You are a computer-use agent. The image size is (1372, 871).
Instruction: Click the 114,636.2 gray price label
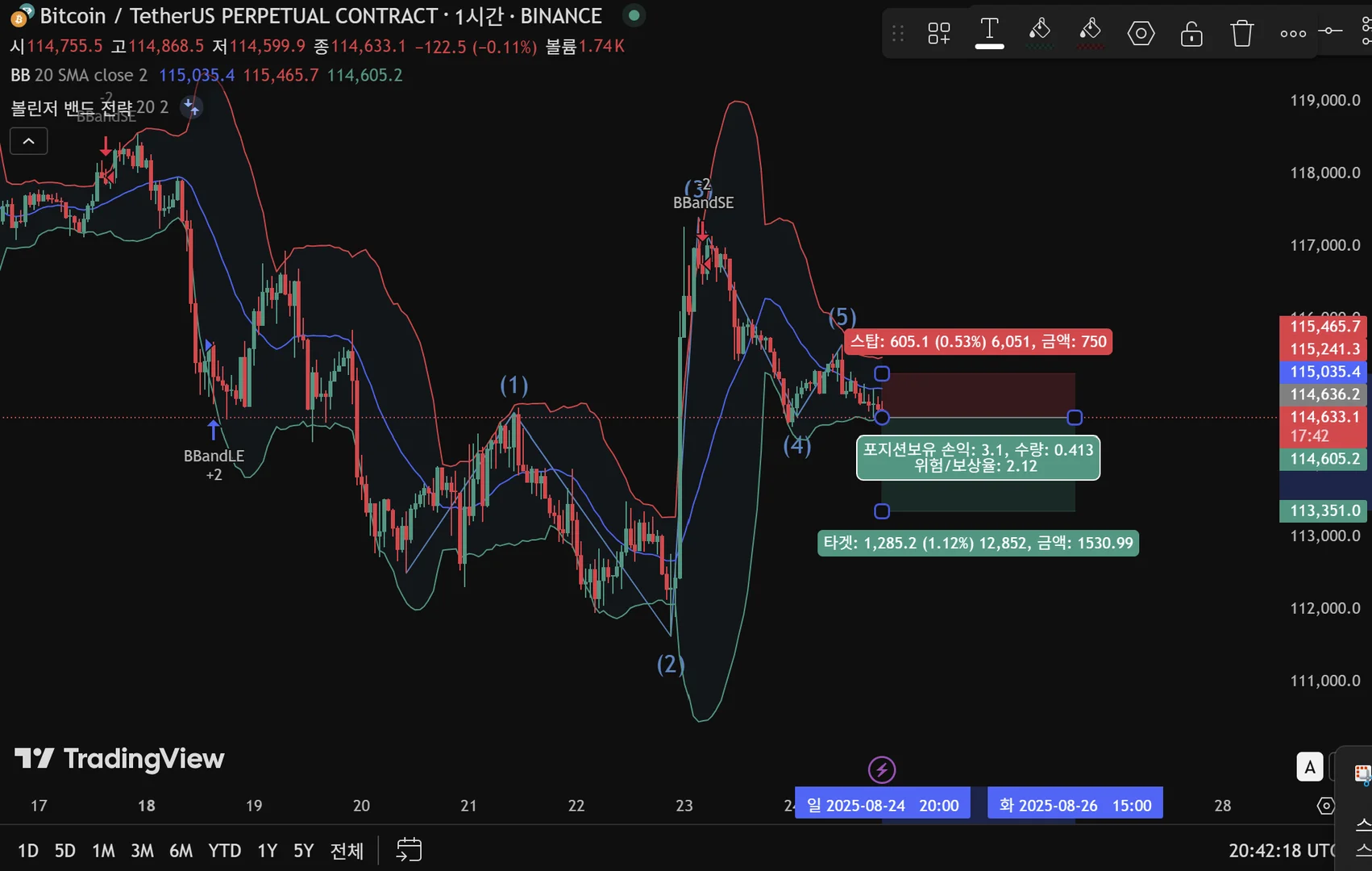coord(1324,394)
